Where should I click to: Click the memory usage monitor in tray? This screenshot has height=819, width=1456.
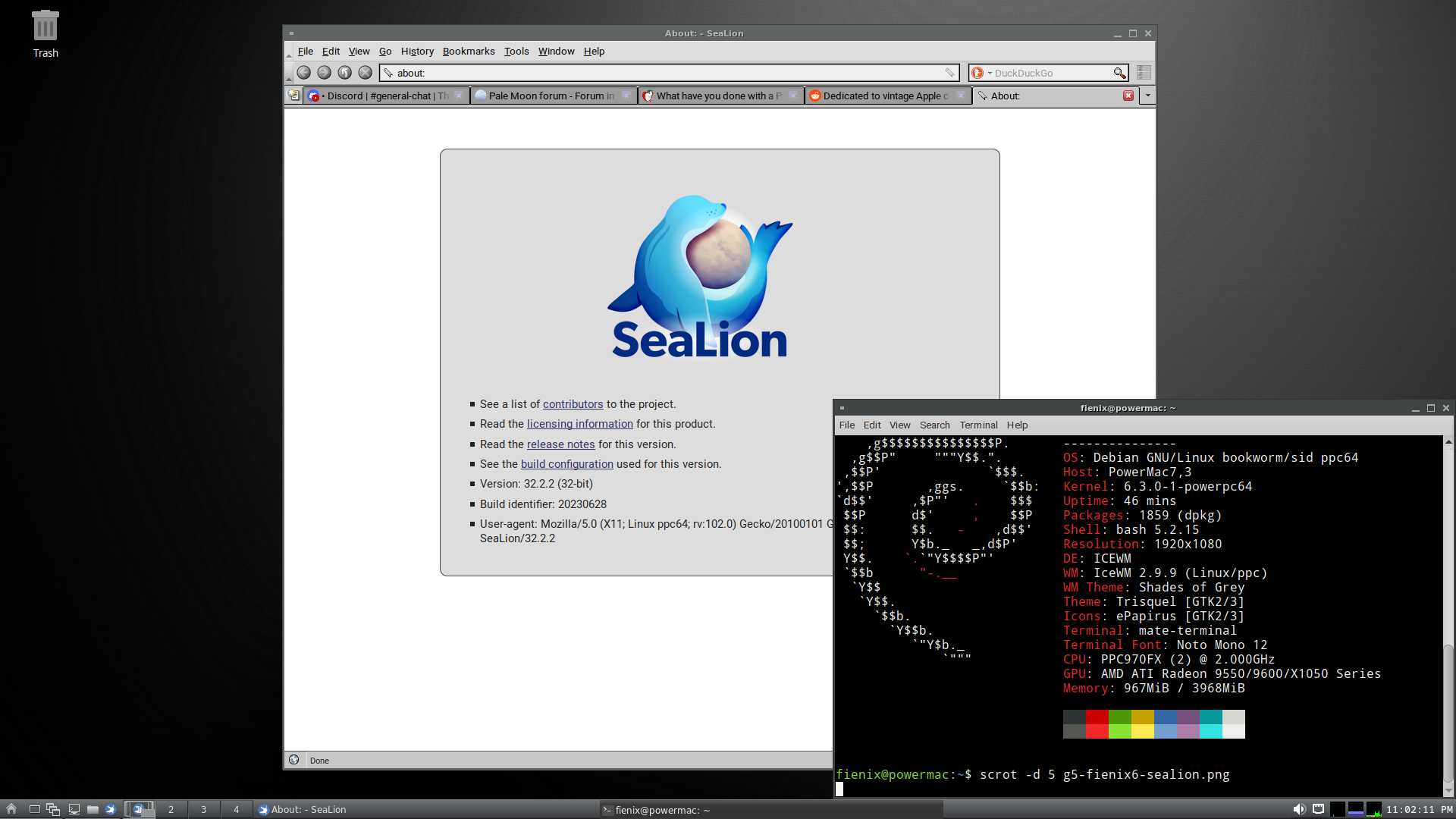pyautogui.click(x=1356, y=809)
